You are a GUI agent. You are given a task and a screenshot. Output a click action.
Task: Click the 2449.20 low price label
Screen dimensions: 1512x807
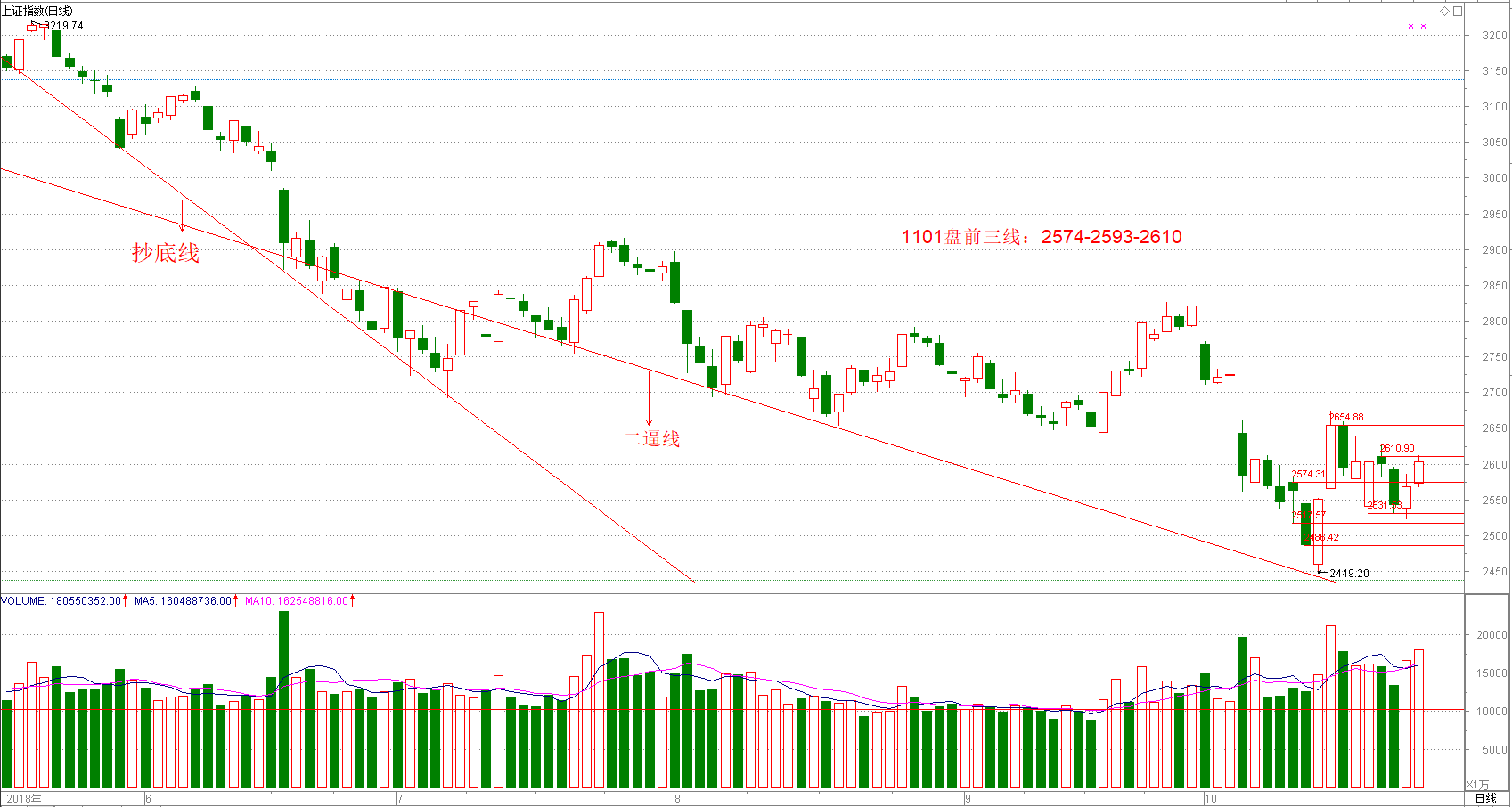[1349, 574]
